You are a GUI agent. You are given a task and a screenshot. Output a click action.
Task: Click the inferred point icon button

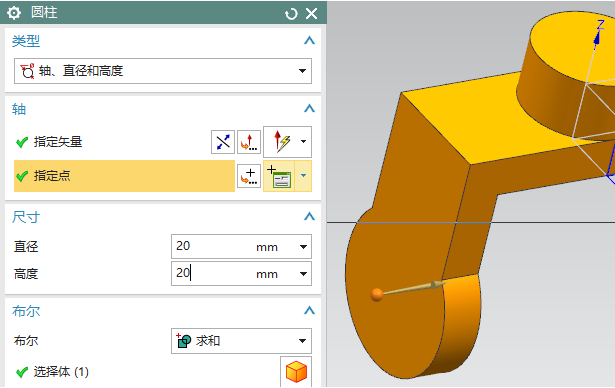(279, 176)
